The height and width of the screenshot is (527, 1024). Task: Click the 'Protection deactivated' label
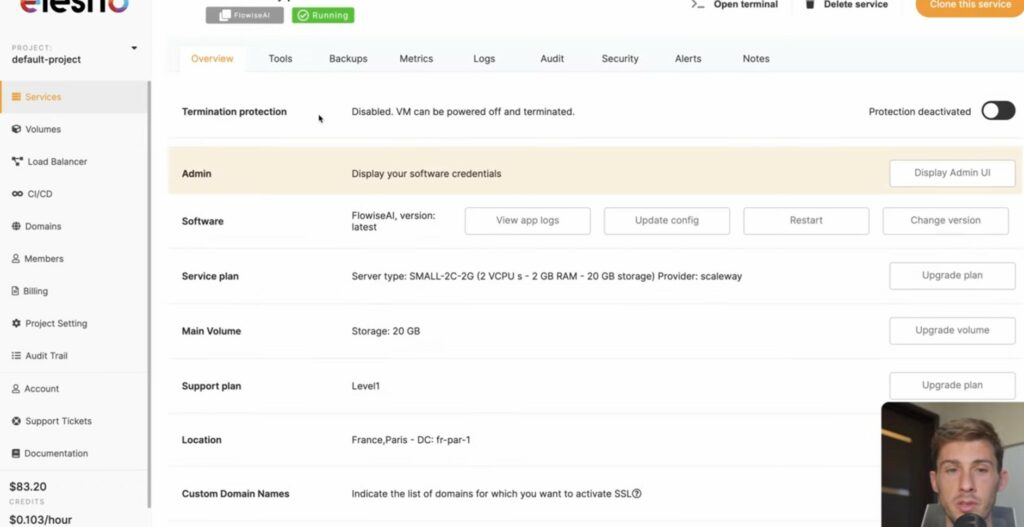pyautogui.click(x=920, y=112)
